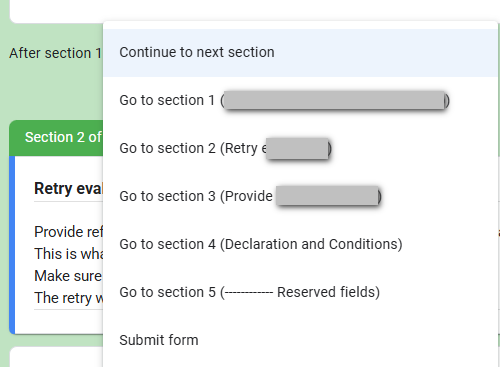
Task: Choose "Go to section 2 (Retry" option
Action: [x=300, y=148]
